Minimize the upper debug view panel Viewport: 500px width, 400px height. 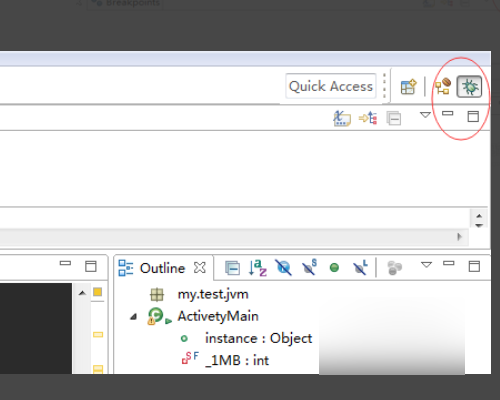click(447, 113)
